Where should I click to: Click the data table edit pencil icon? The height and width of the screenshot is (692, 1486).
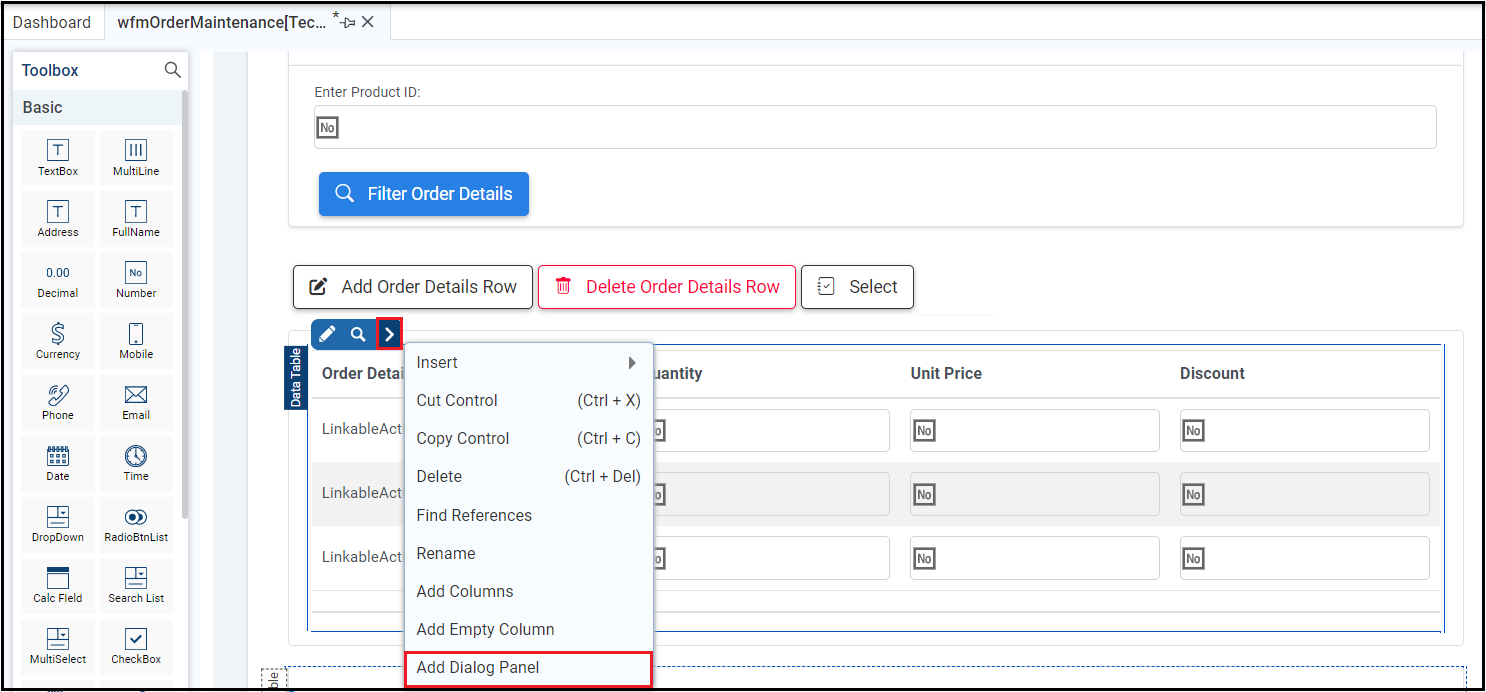tap(327, 334)
